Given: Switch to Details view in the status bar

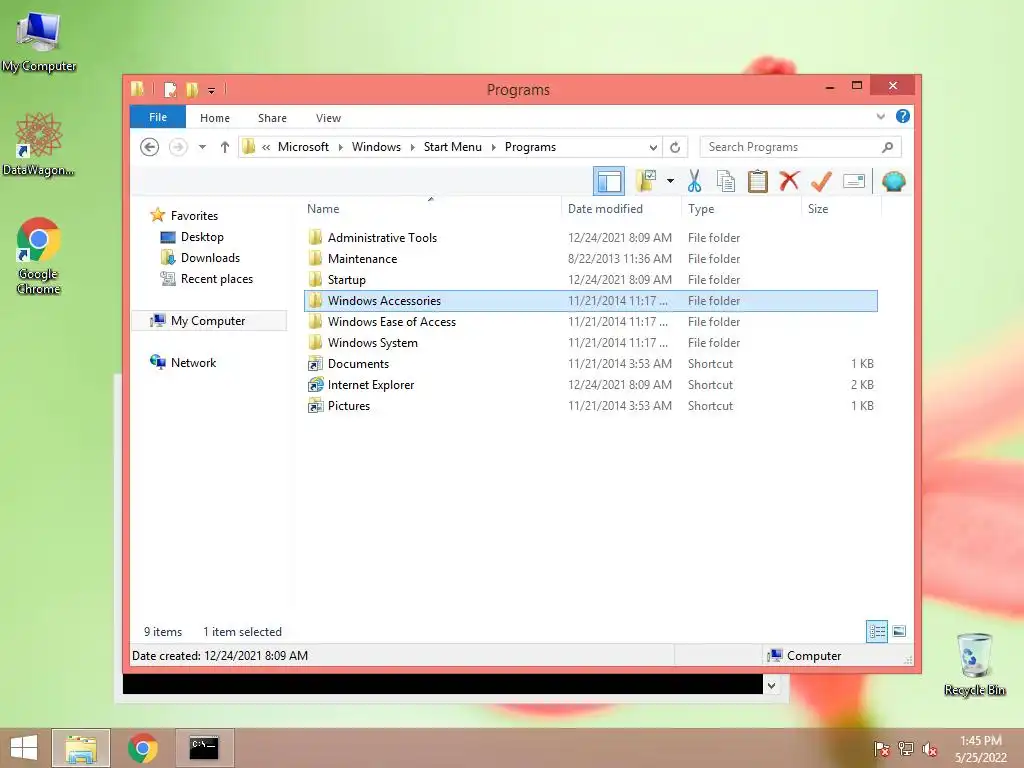Looking at the screenshot, I should coord(876,632).
